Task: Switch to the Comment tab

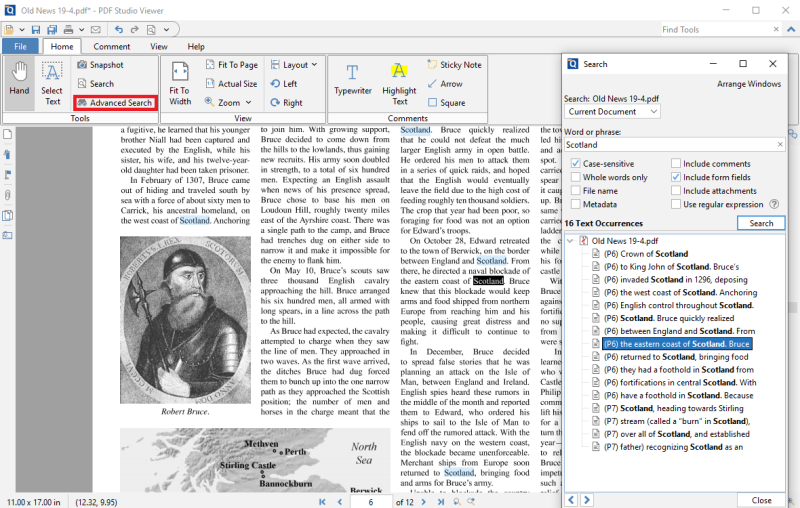Action: point(112,46)
